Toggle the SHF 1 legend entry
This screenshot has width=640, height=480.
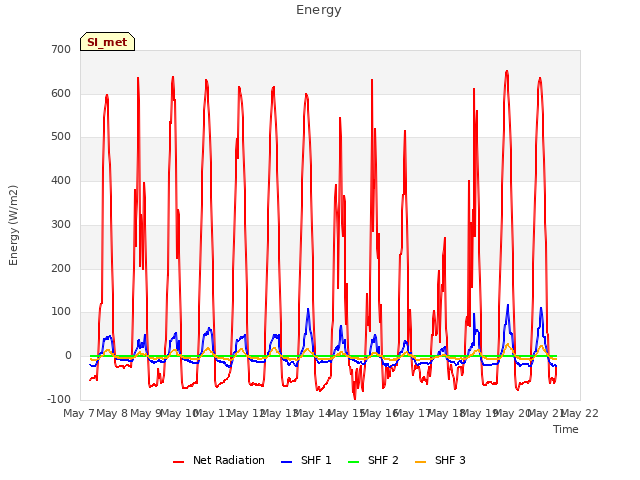click(x=306, y=460)
